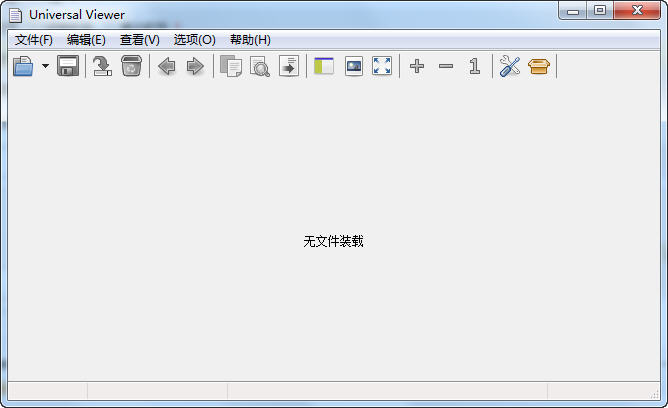Click the orange box plugins icon
Image resolution: width=668 pixels, height=408 pixels.
point(539,66)
